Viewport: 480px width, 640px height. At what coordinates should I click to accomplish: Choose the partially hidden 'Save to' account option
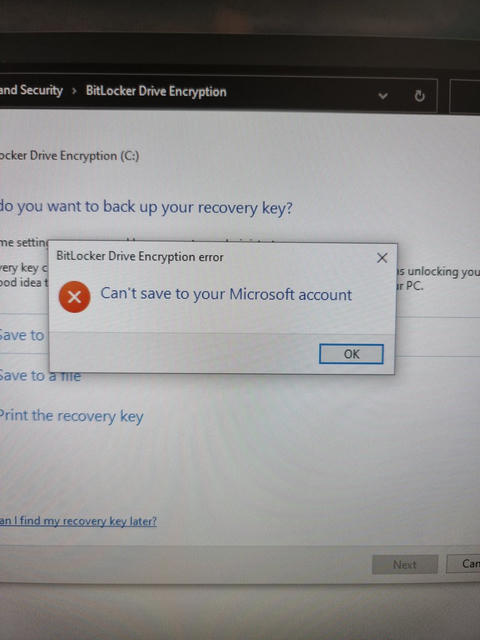pos(22,336)
